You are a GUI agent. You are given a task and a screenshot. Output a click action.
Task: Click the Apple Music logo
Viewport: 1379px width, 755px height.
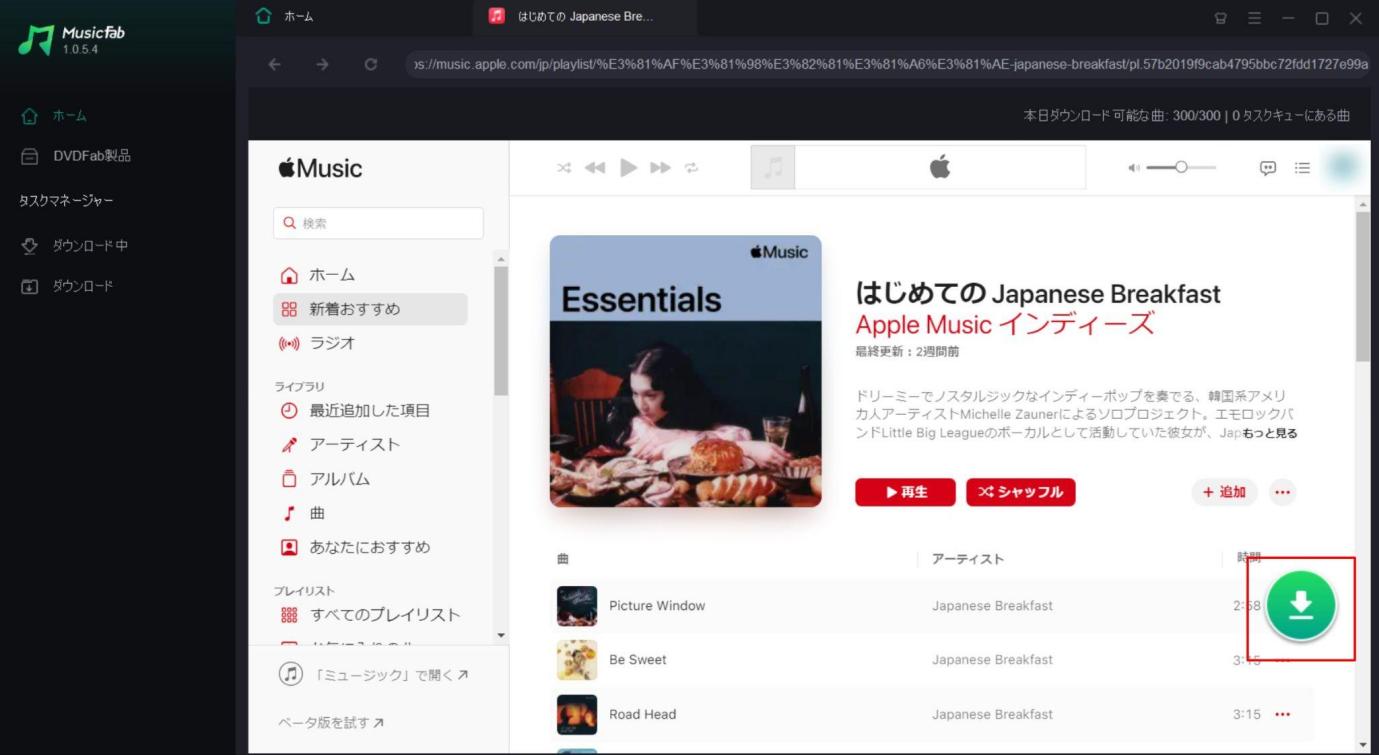[x=320, y=168]
